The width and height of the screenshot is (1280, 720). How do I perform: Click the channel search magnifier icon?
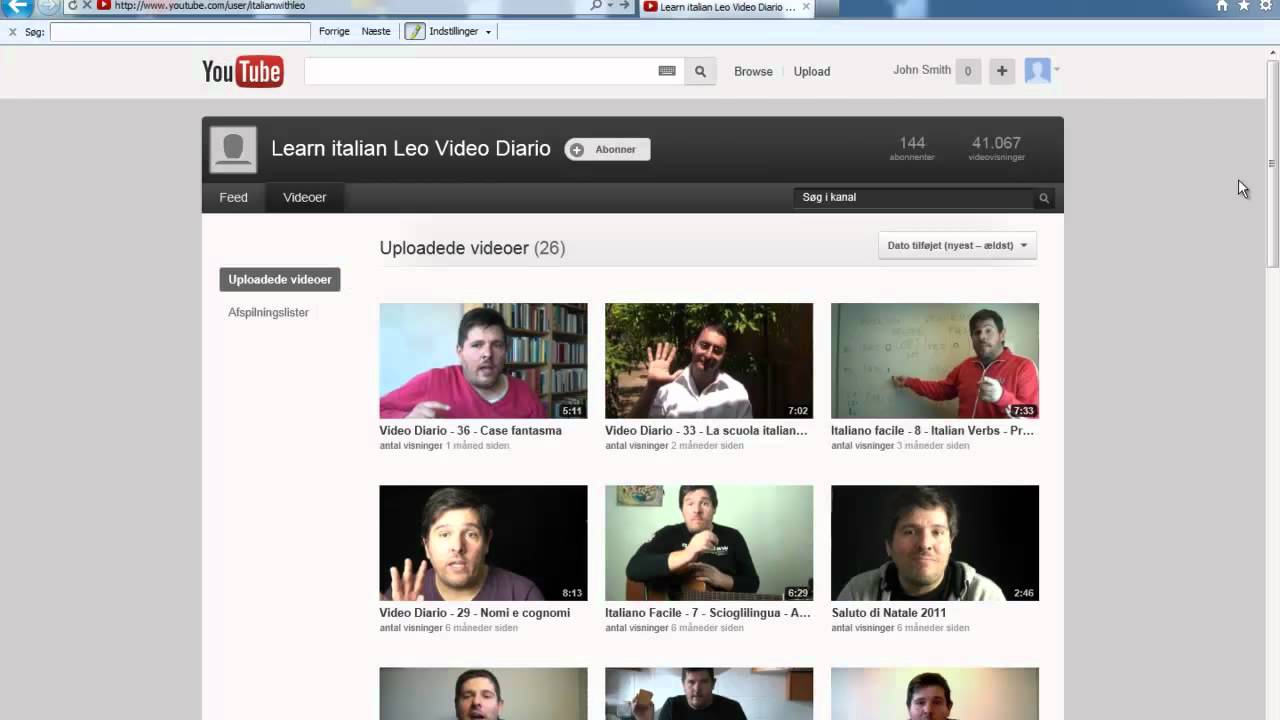[x=1044, y=198]
